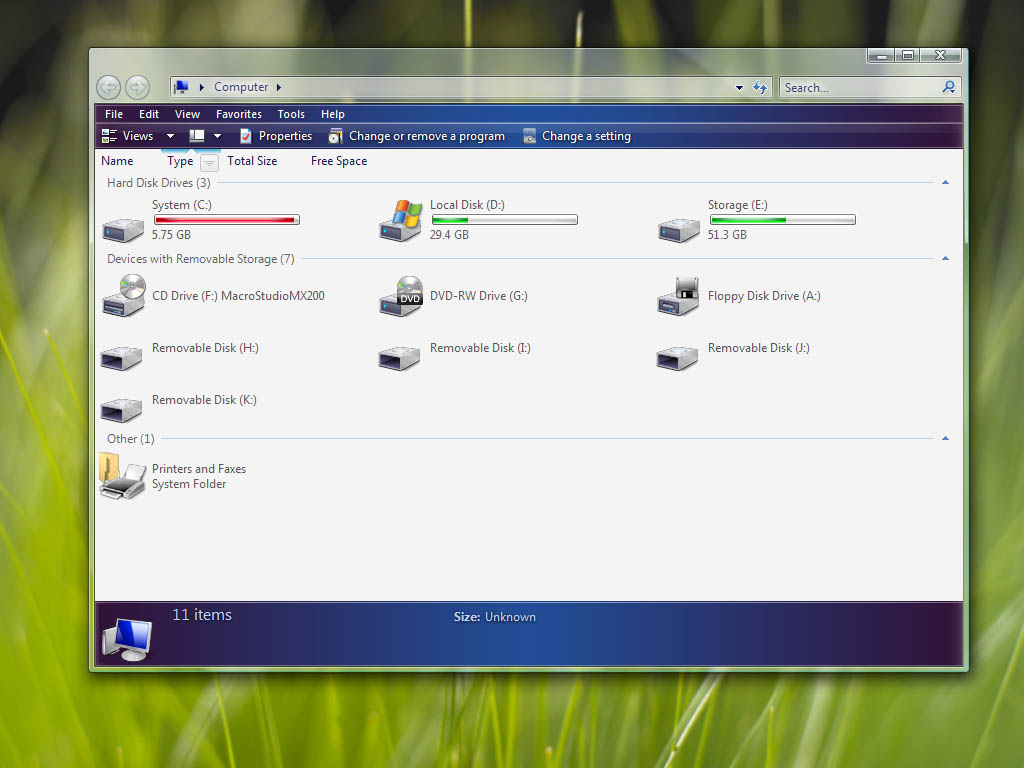Click the 5.75 GB free space text

tap(171, 234)
